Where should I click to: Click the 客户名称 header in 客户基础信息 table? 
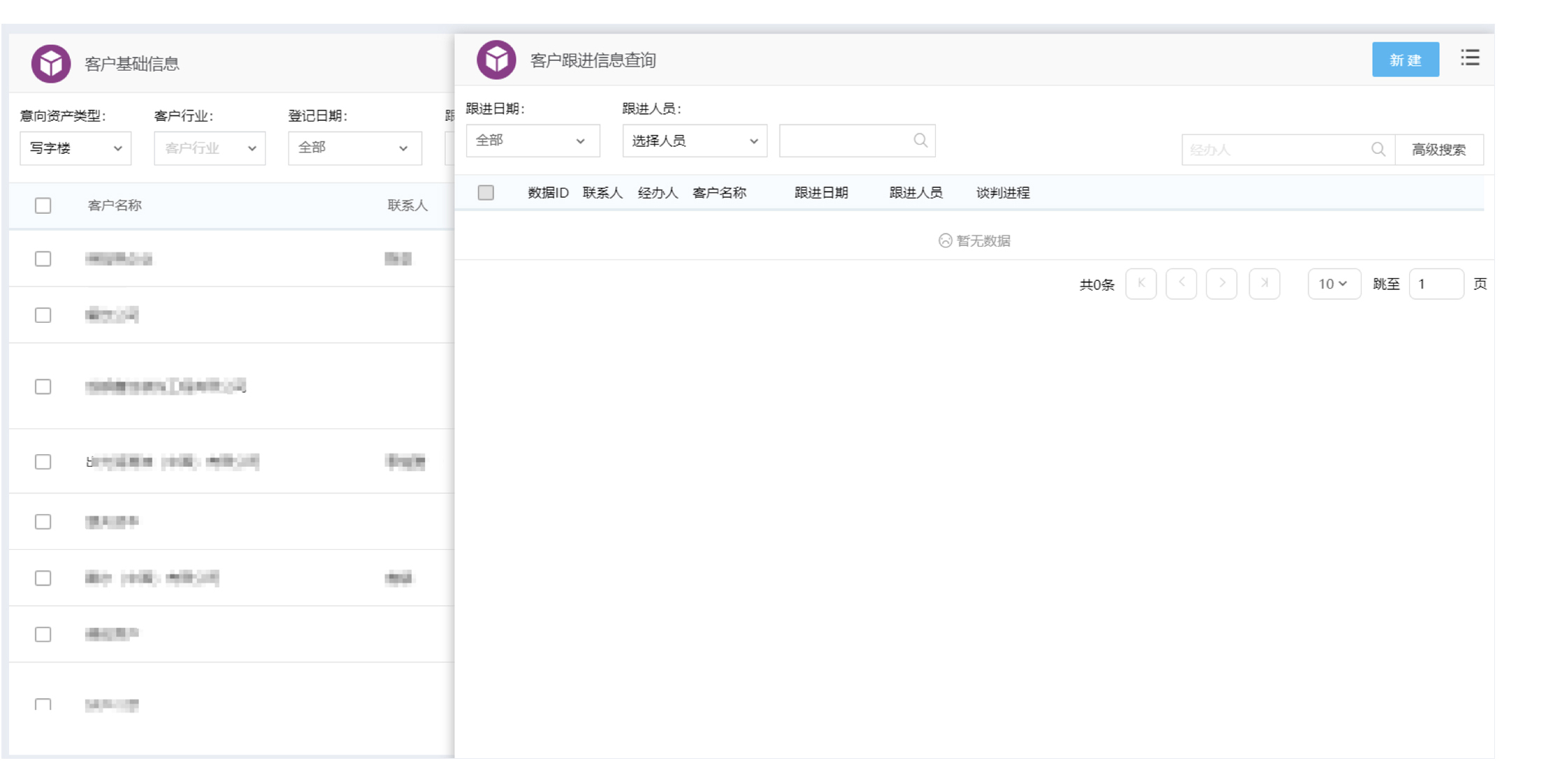click(115, 205)
